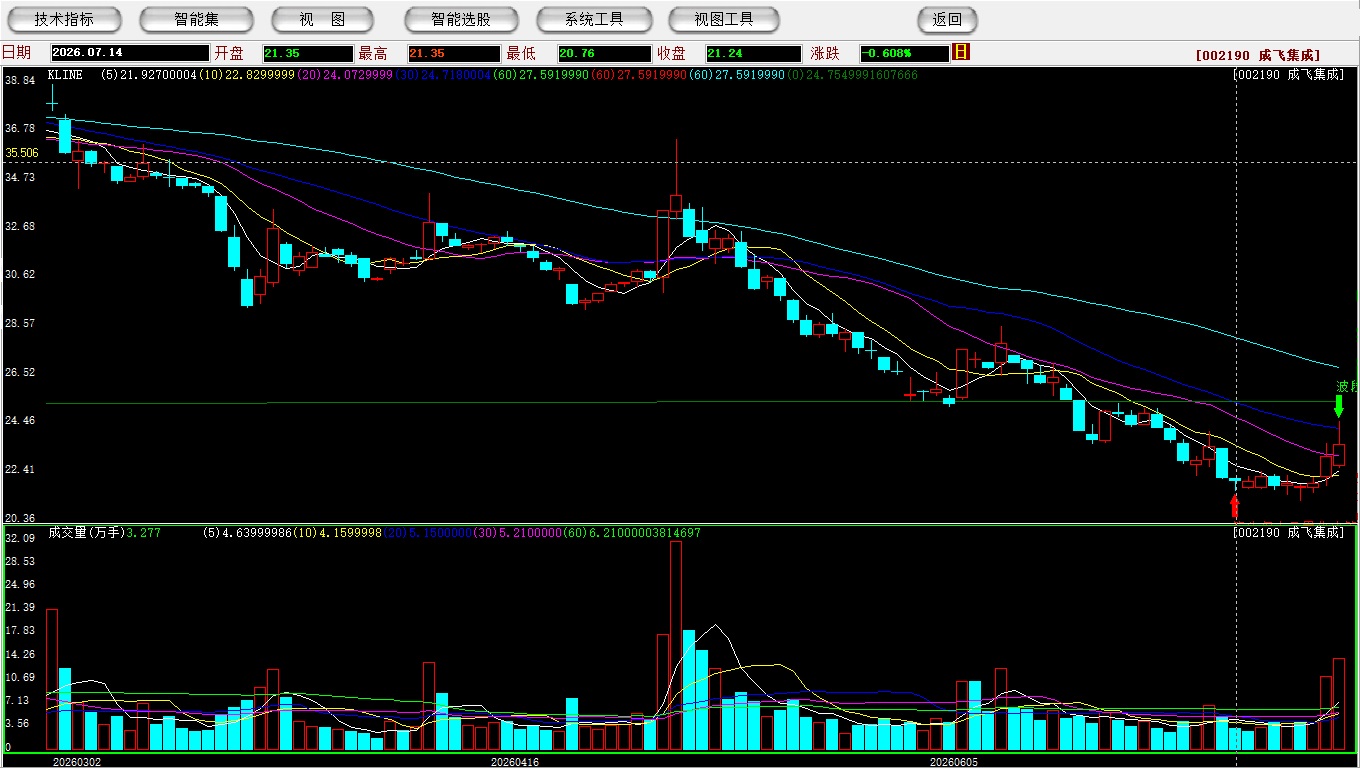Image resolution: width=1360 pixels, height=768 pixels.
Task: Click the 成交量(万手) volume label
Action: tap(85, 533)
